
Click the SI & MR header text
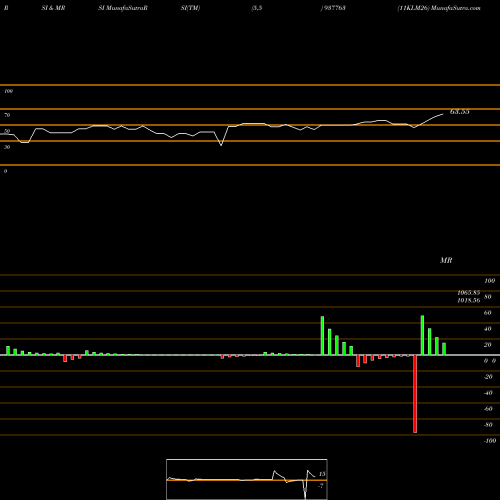pos(53,8)
